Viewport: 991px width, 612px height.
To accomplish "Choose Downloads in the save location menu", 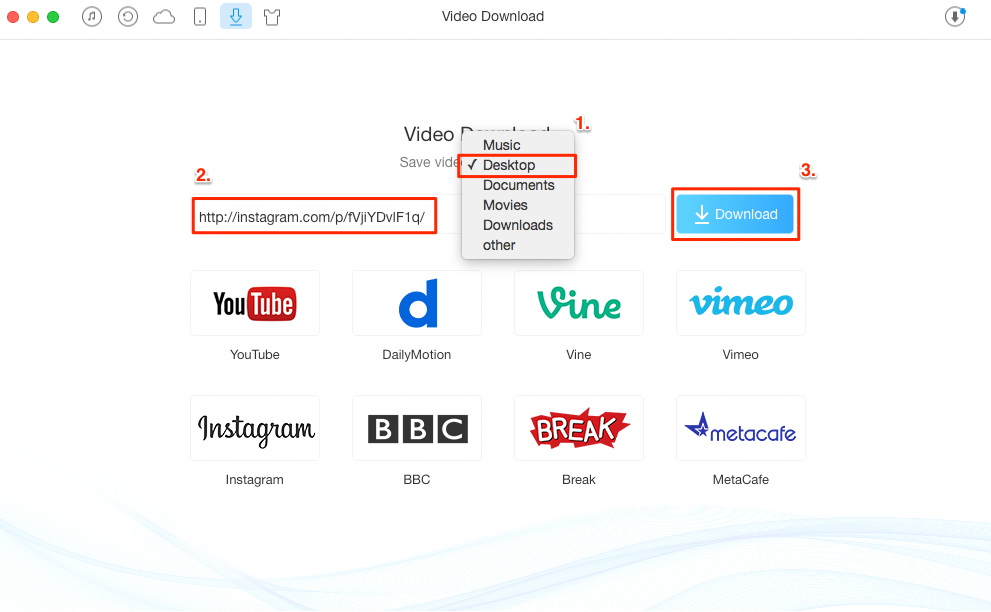I will click(x=518, y=226).
